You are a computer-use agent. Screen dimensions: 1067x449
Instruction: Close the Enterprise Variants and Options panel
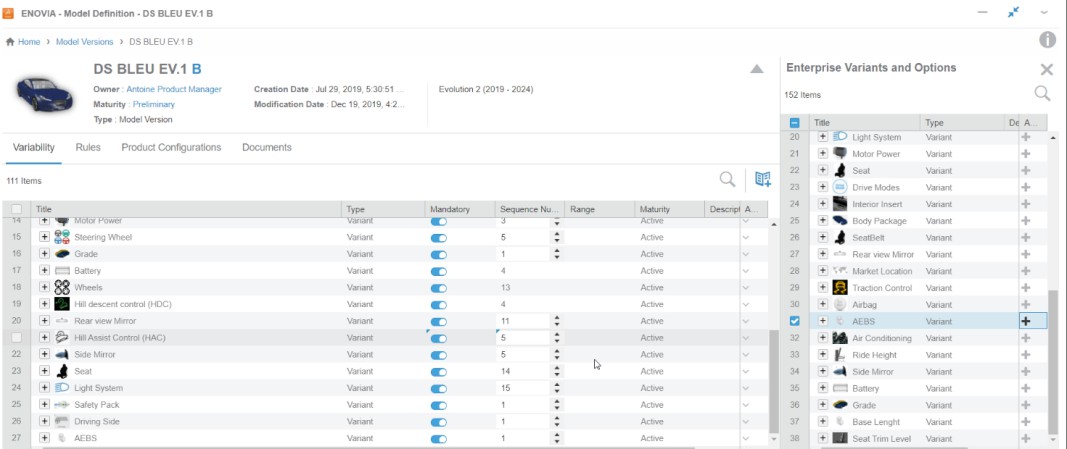pos(1047,69)
